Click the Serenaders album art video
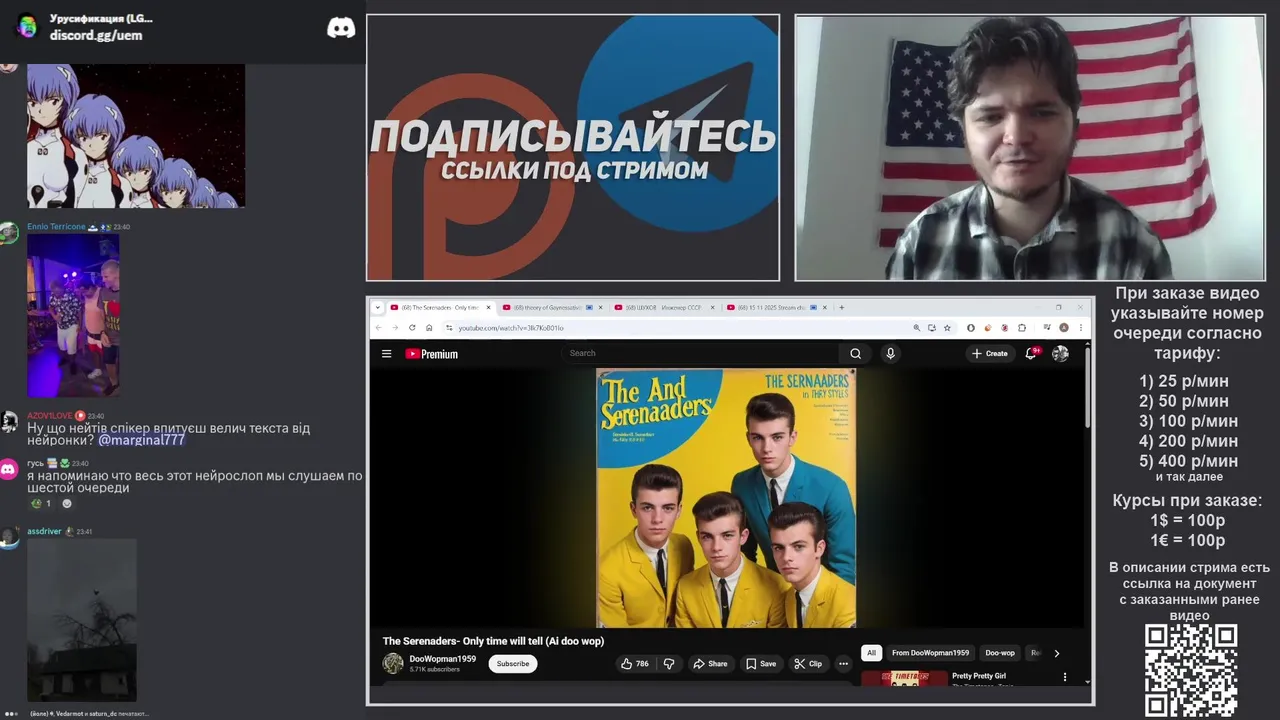 (726, 498)
